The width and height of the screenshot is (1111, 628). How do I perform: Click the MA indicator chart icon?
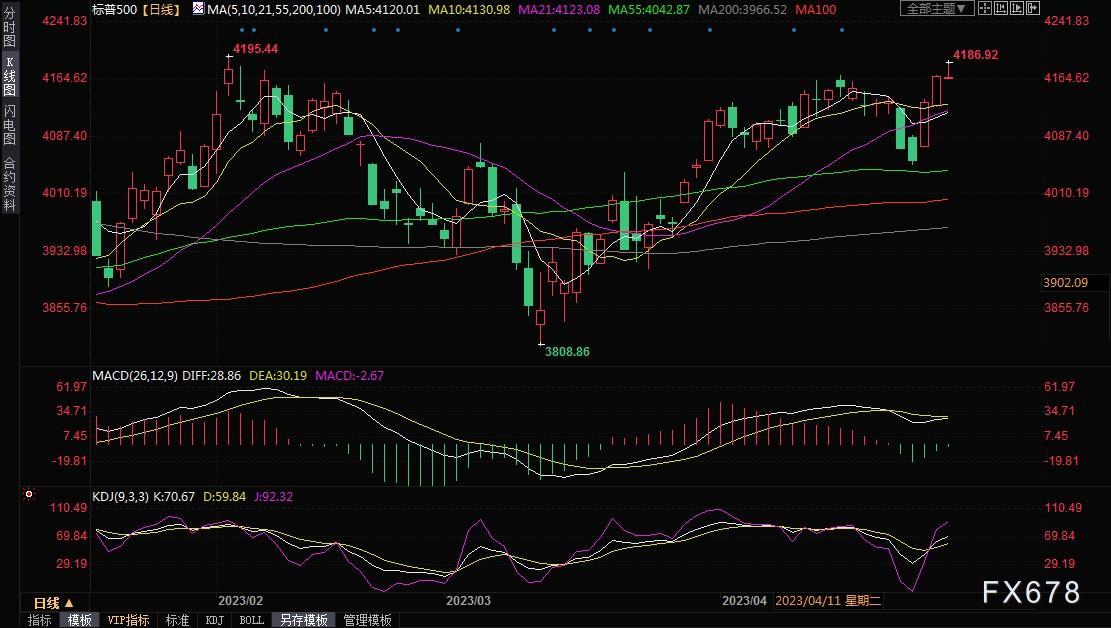coord(198,9)
